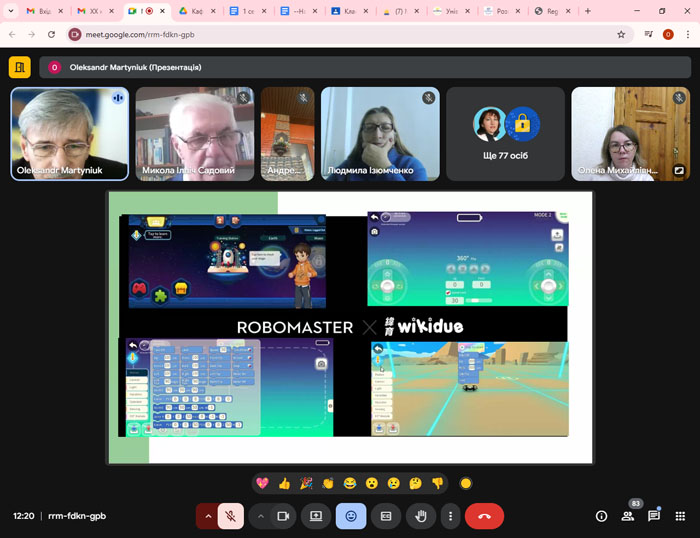This screenshot has width=700, height=538.
Task: Pick reaction skin tone yellow circle
Action: click(x=465, y=483)
